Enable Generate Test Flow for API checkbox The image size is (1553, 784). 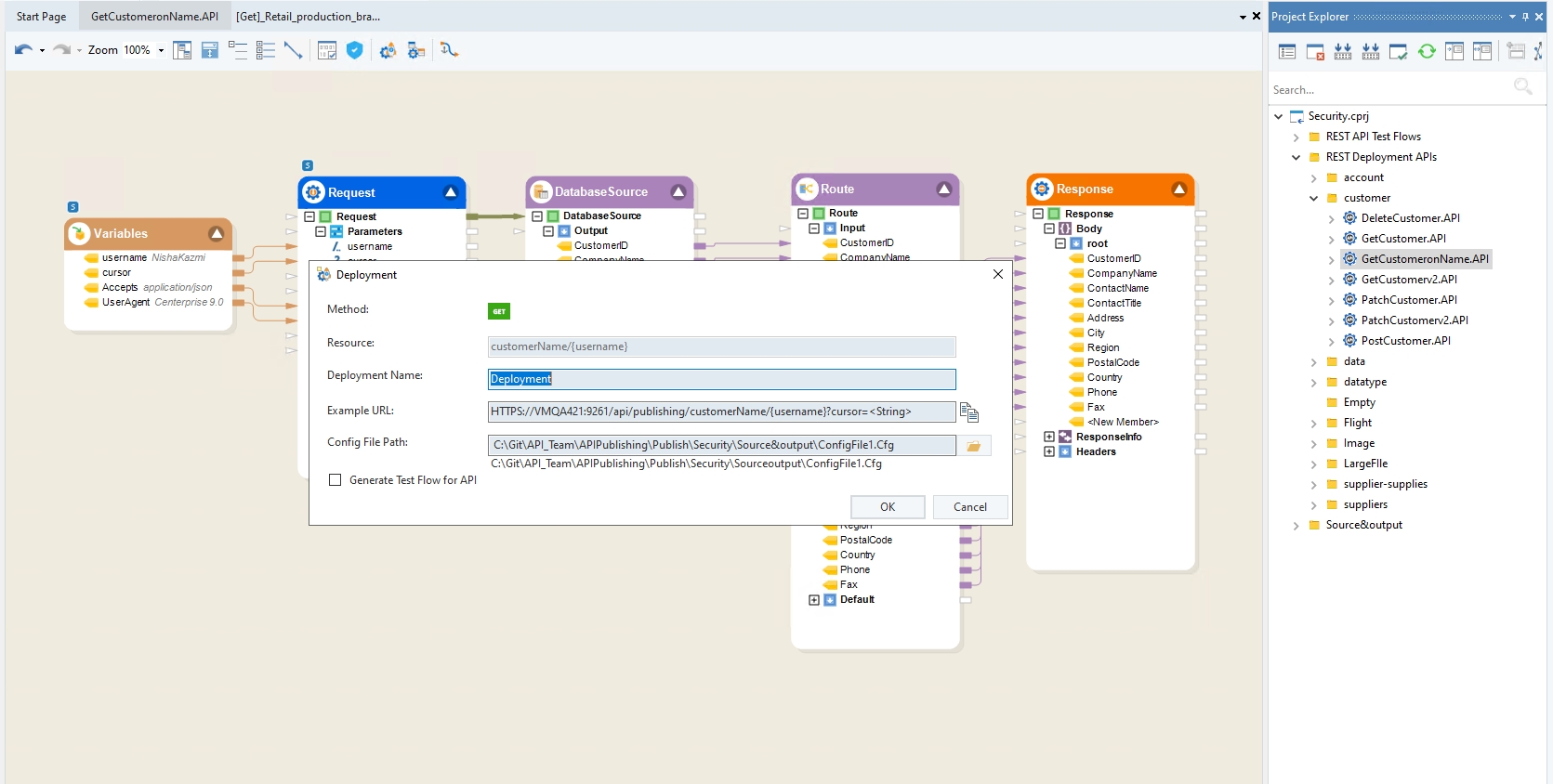[336, 480]
